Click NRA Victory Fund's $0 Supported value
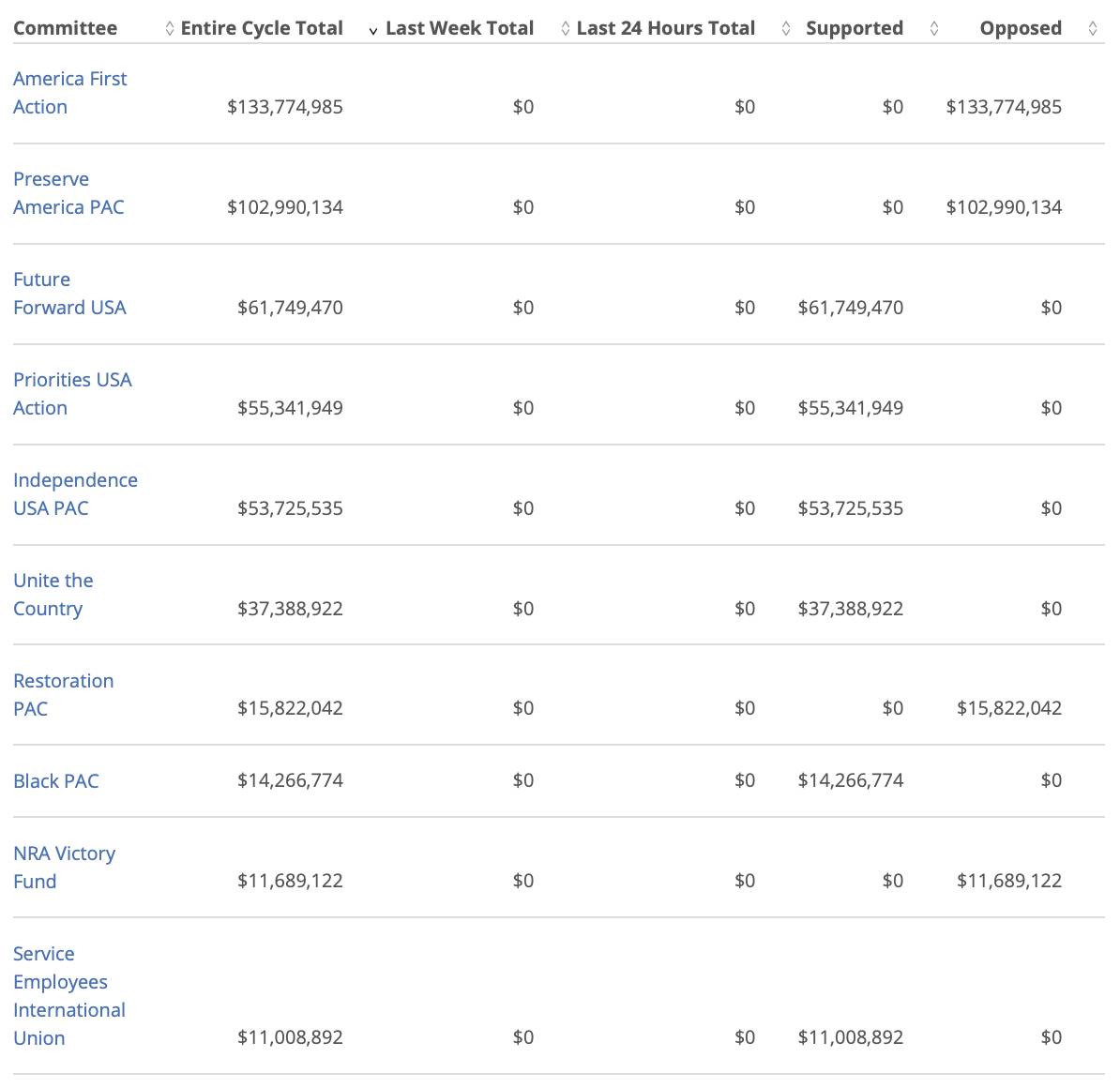The width and height of the screenshot is (1120, 1088). coord(893,881)
